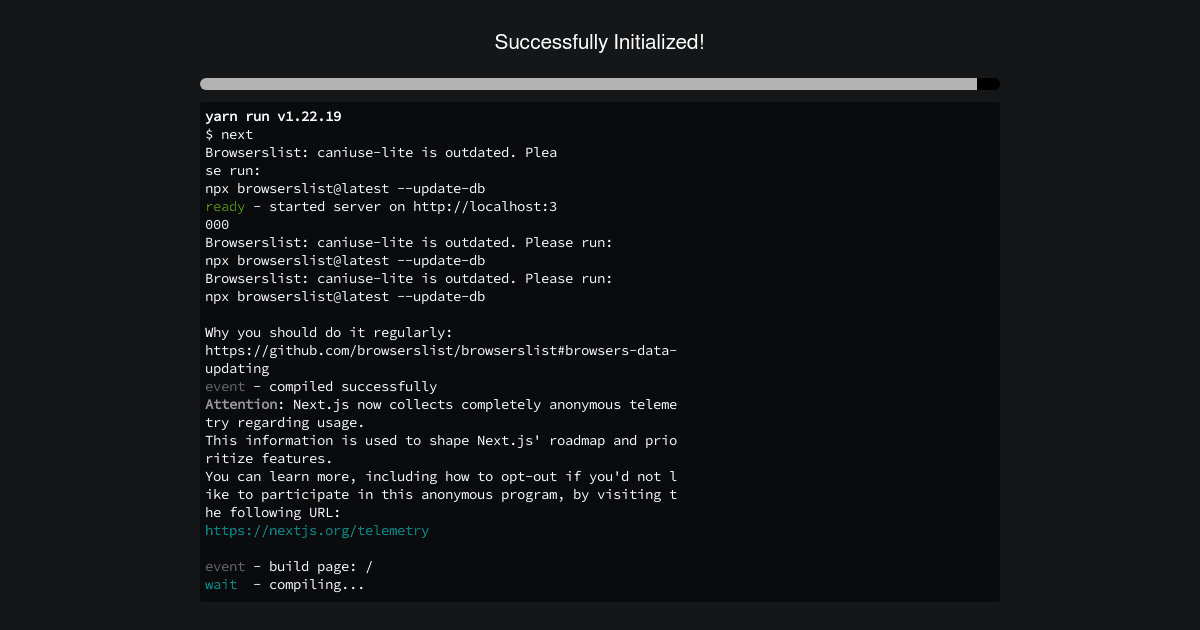1200x630 pixels.
Task: Click the unfilled dark end of progress bar
Action: (988, 84)
